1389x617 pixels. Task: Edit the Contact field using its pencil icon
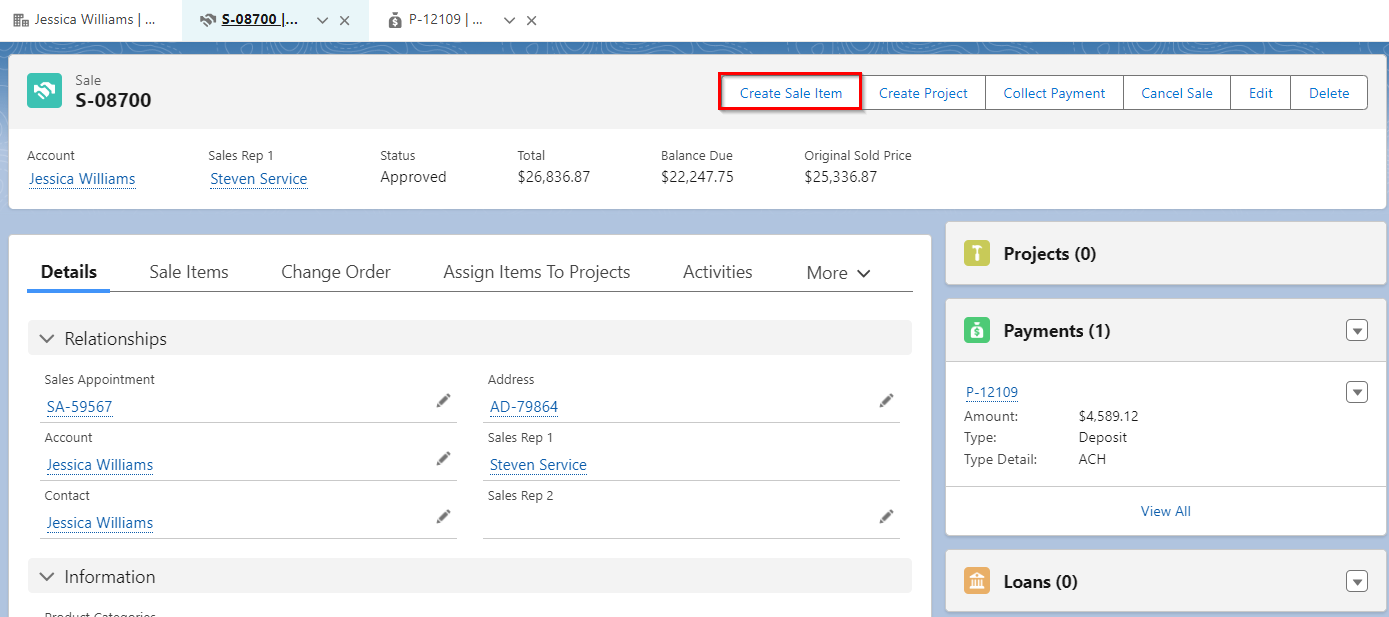443,516
